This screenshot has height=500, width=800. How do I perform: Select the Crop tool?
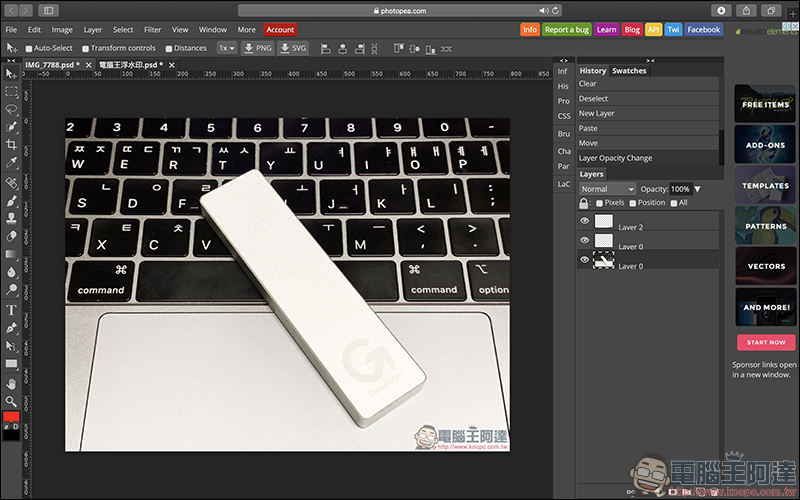click(x=11, y=145)
